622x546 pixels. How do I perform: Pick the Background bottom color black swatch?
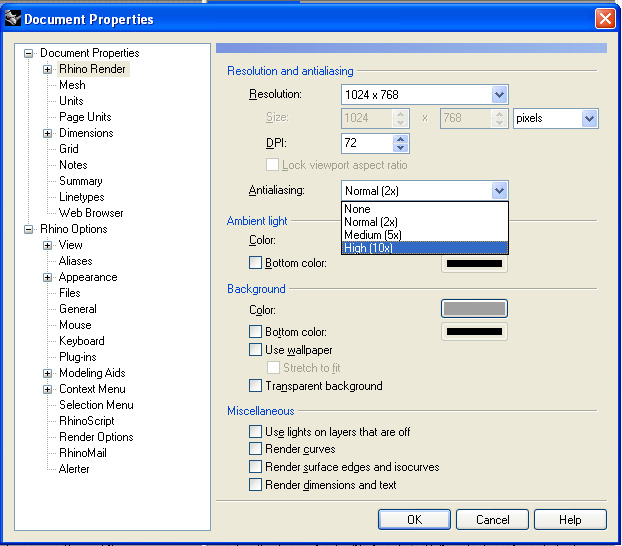coord(474,332)
